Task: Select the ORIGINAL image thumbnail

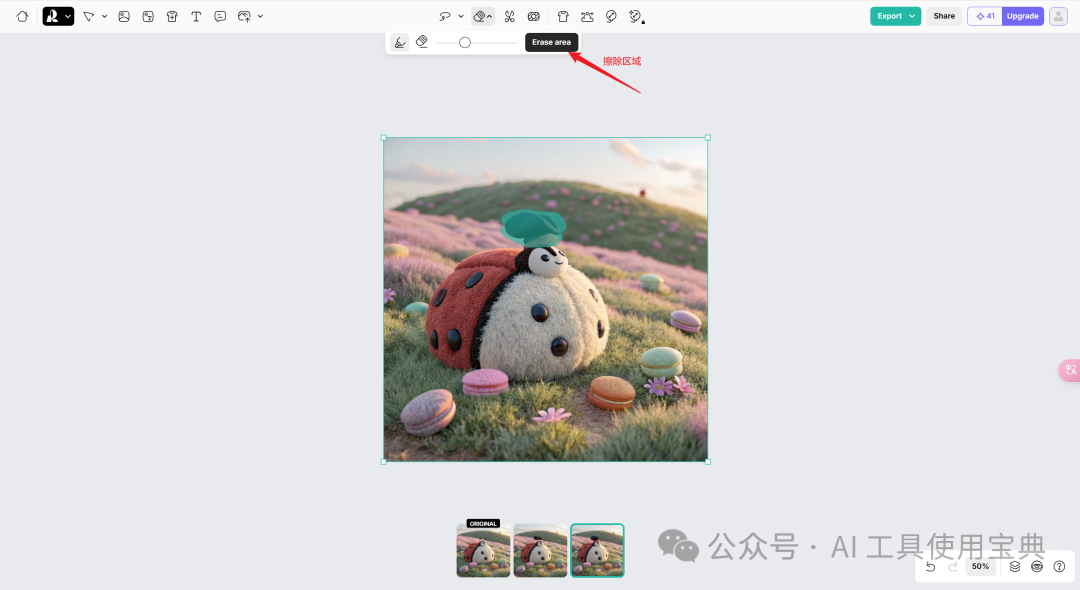Action: click(x=483, y=550)
